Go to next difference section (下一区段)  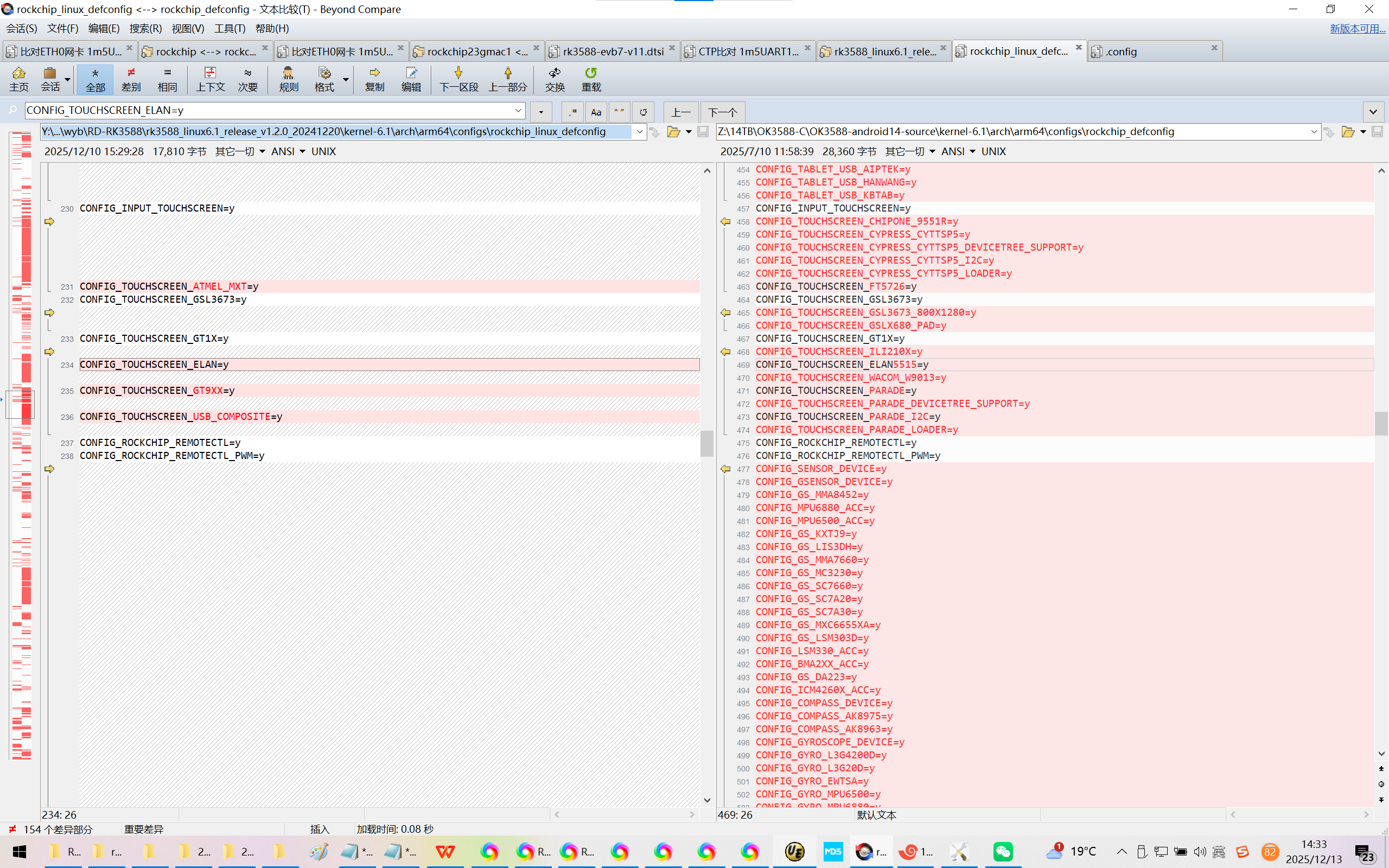coord(458,79)
